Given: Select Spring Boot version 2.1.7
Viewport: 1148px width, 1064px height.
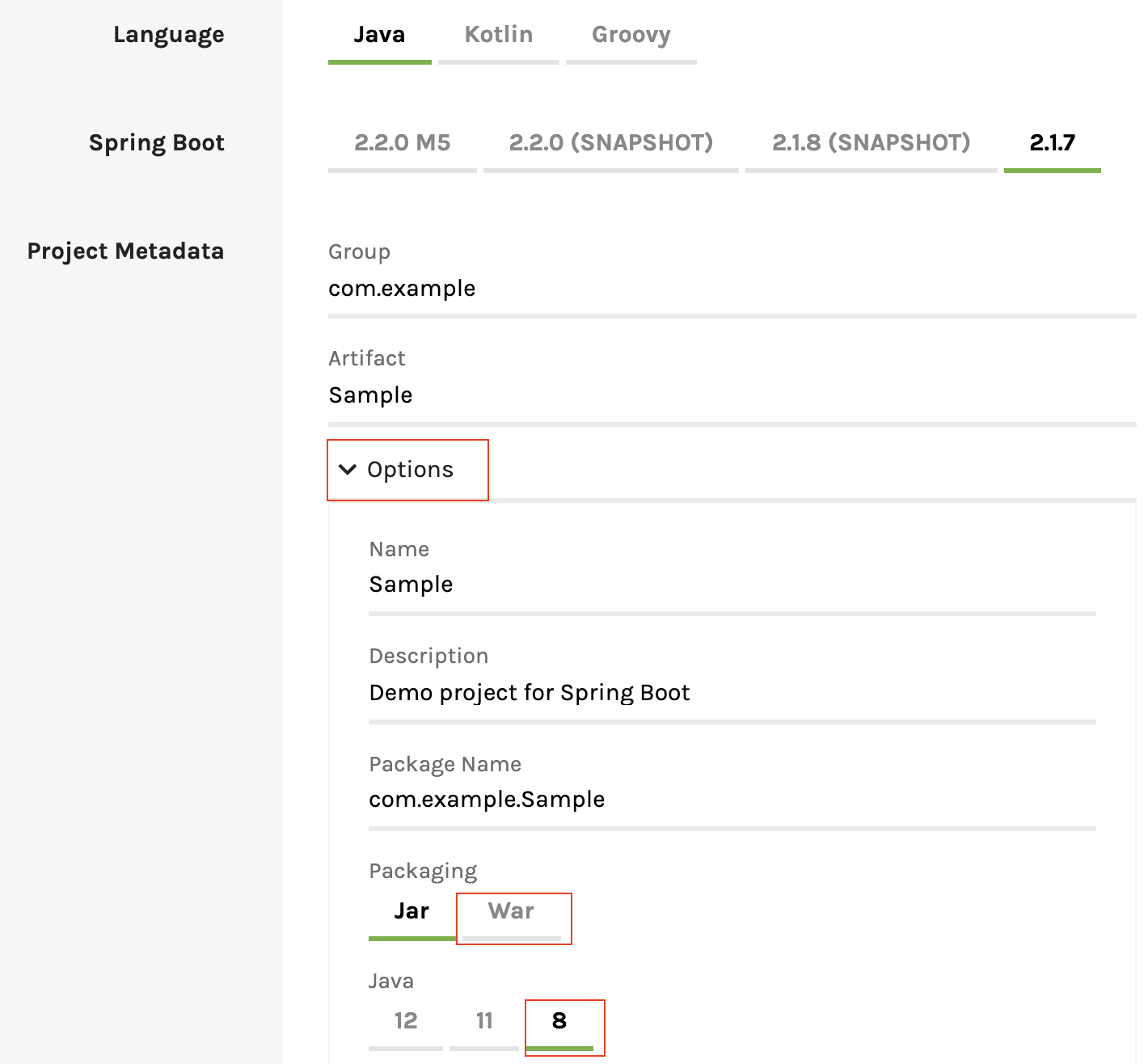Looking at the screenshot, I should pyautogui.click(x=1052, y=143).
